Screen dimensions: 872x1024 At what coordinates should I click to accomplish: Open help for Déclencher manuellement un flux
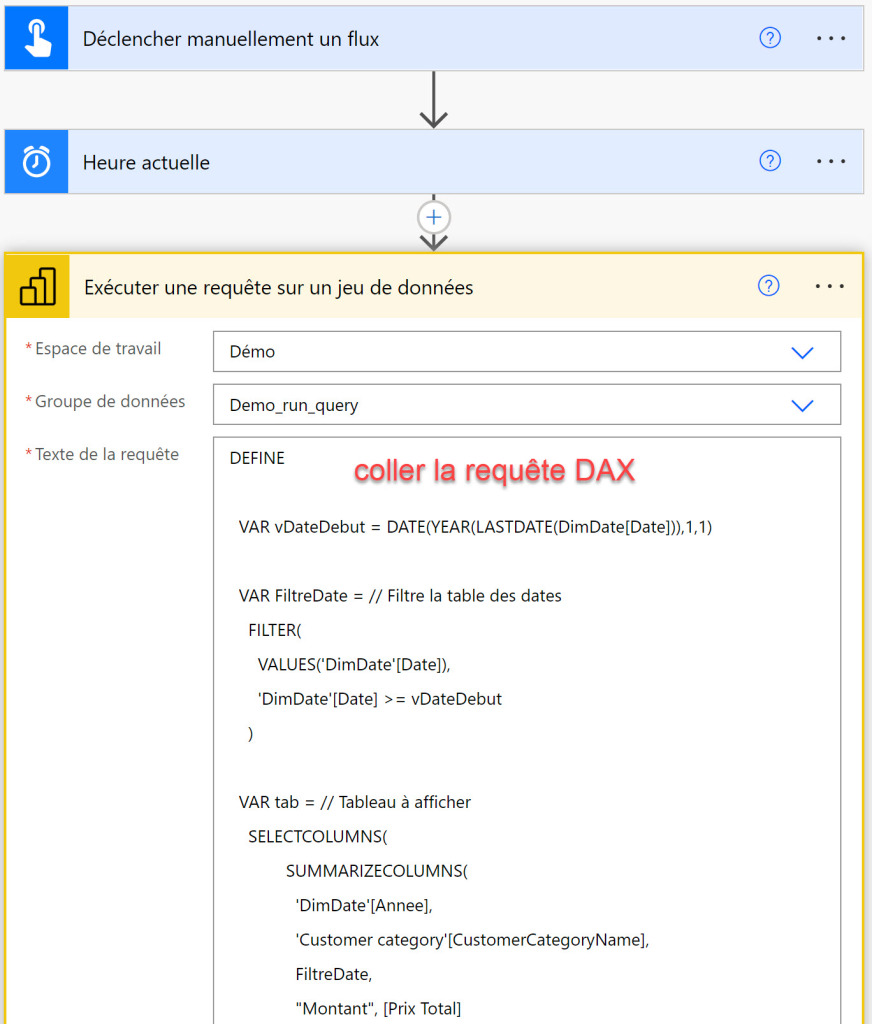pos(769,37)
